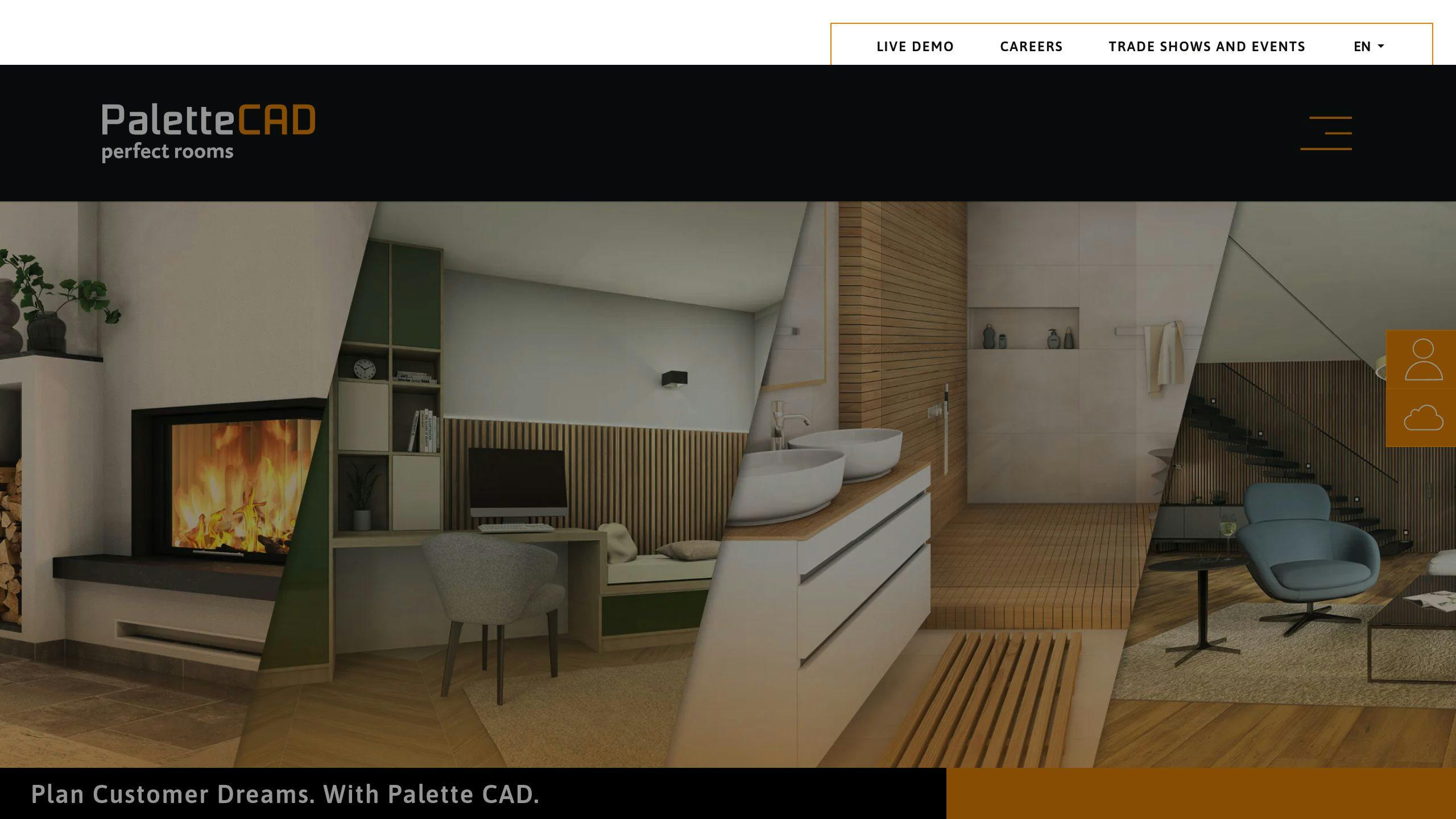Image resolution: width=1456 pixels, height=819 pixels.
Task: Expand the EN language dropdown
Action: (x=1368, y=47)
